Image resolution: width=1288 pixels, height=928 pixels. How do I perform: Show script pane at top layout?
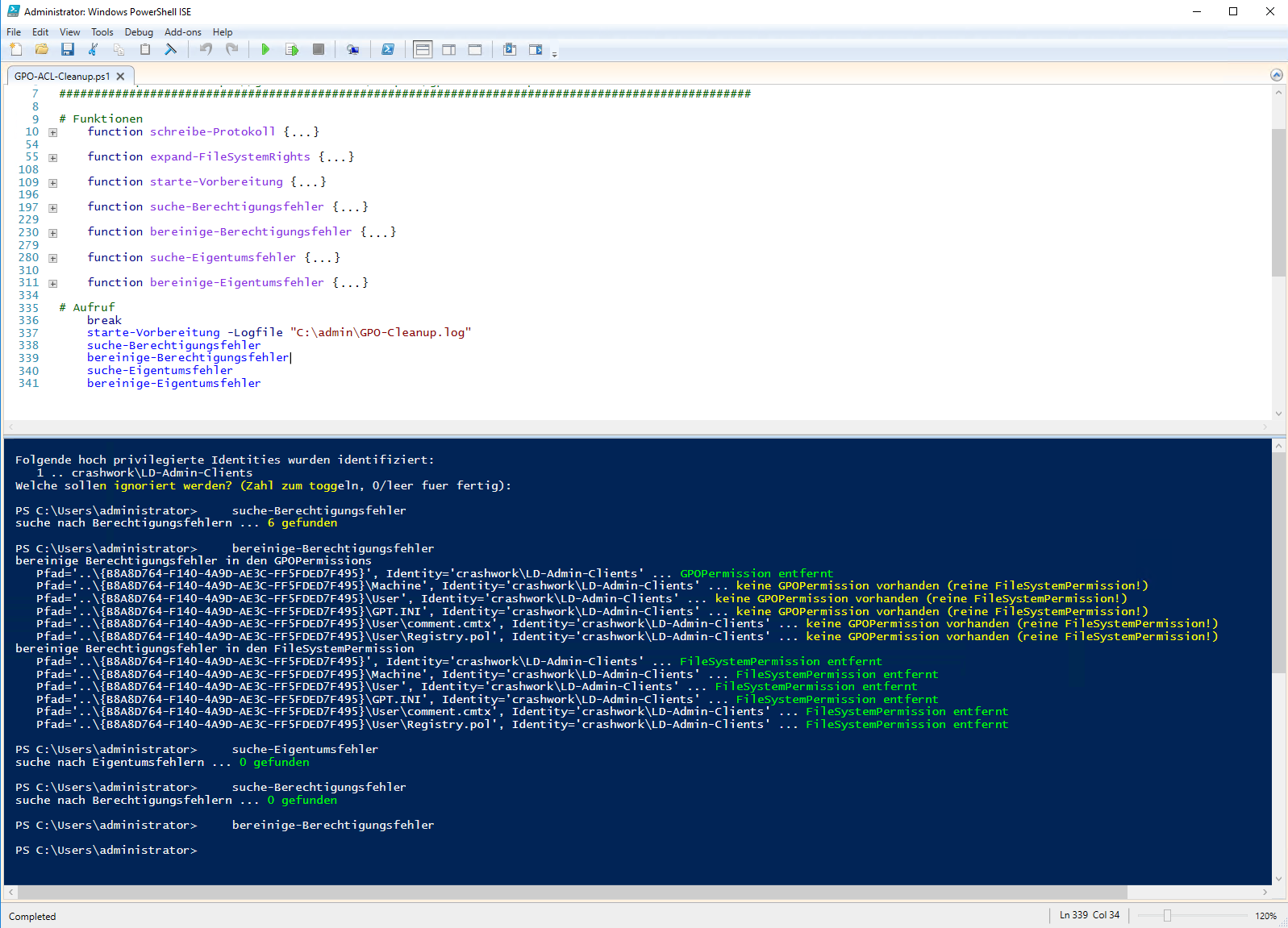click(x=423, y=50)
